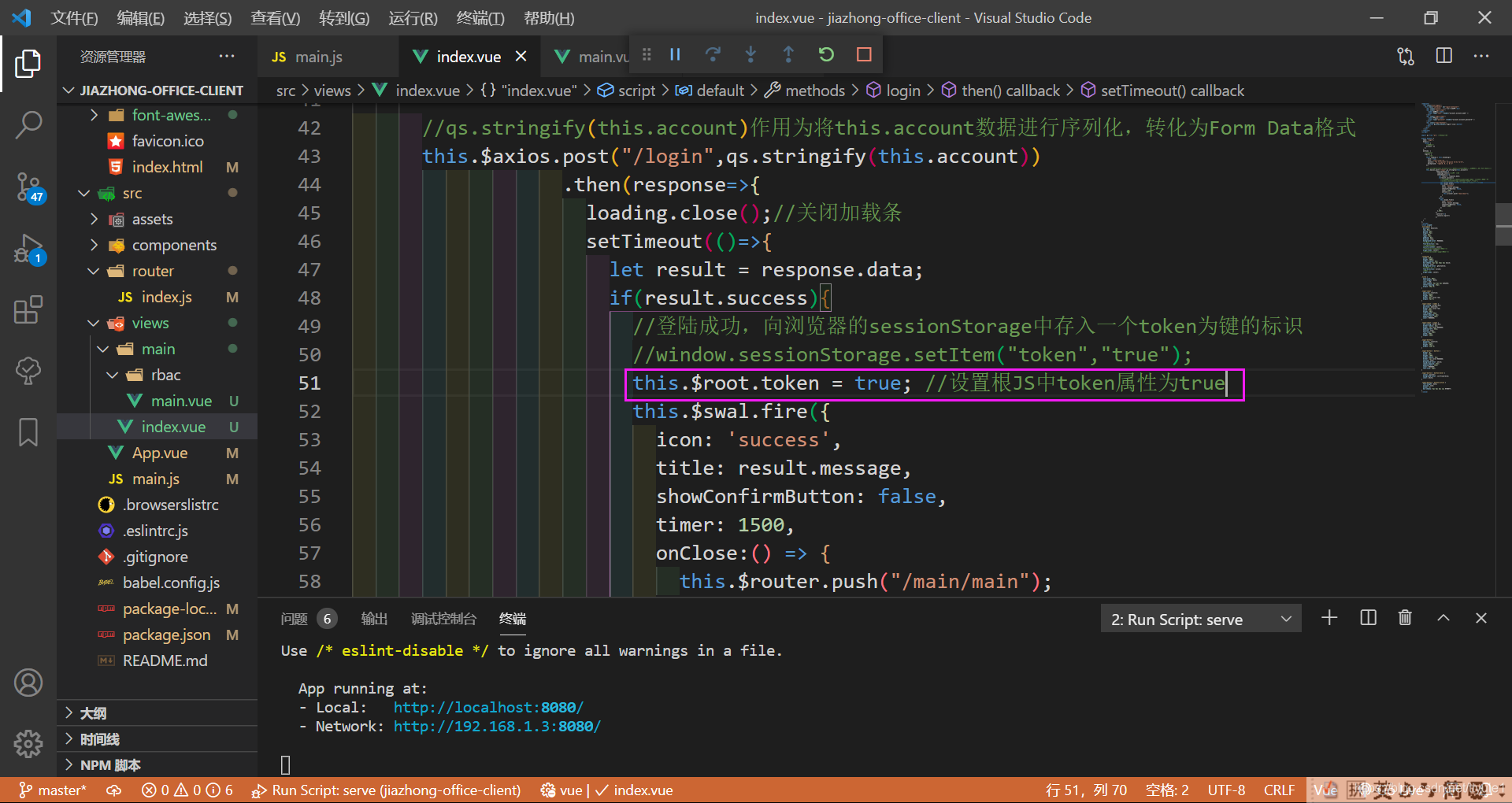Viewport: 1512px width, 803px height.
Task: Open the Manage gear menu
Action: click(x=28, y=743)
